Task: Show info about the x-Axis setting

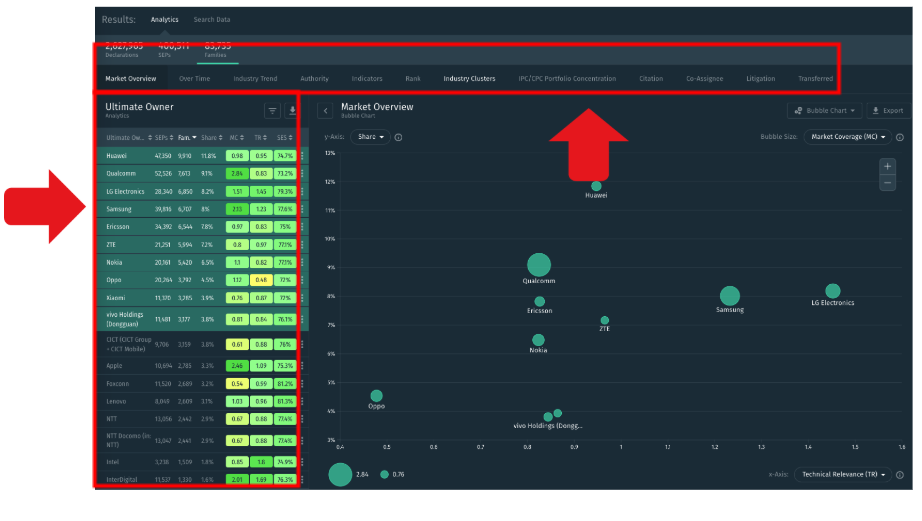Action: 900,475
